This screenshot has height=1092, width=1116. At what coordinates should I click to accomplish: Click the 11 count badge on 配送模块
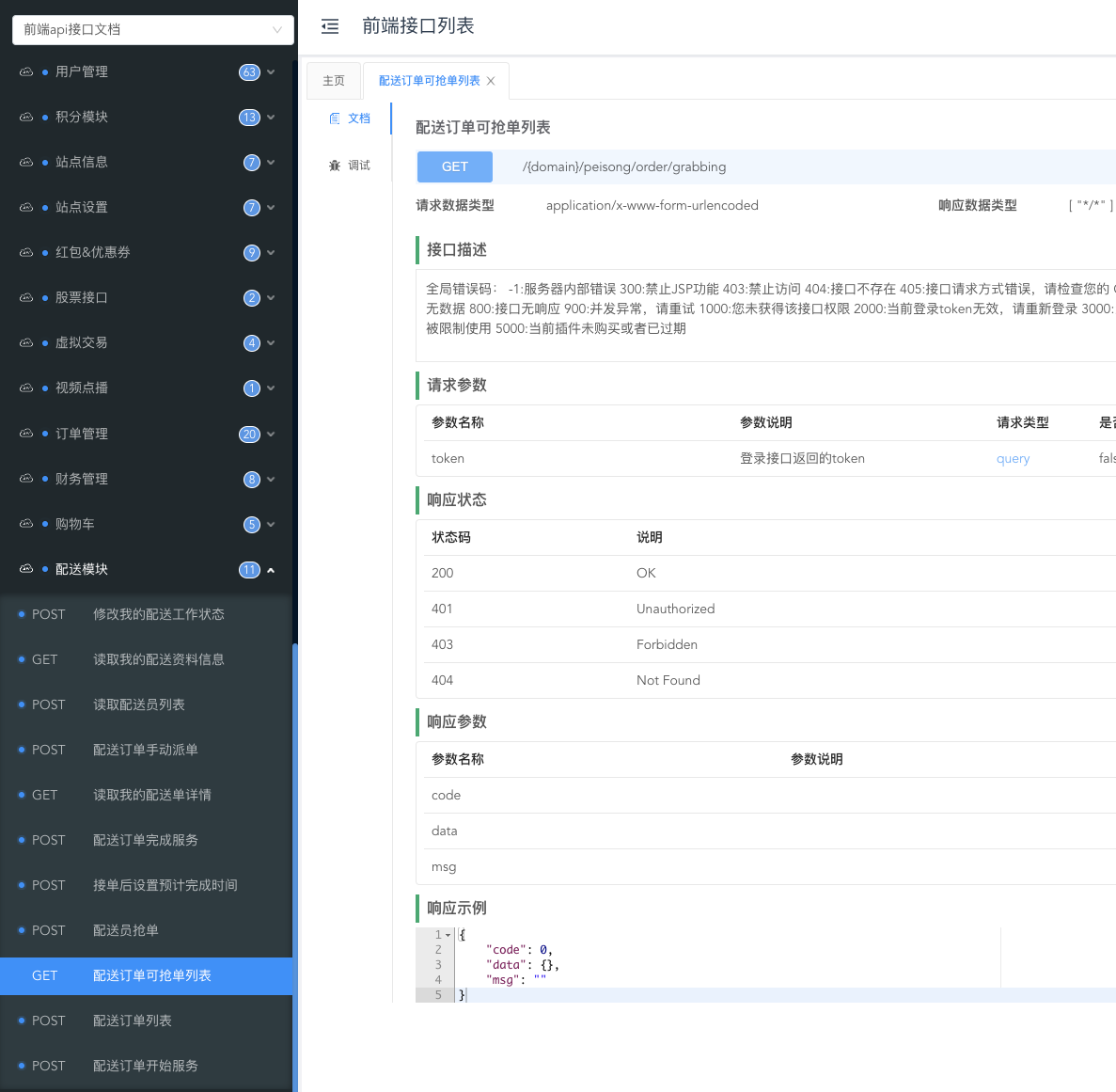(249, 569)
